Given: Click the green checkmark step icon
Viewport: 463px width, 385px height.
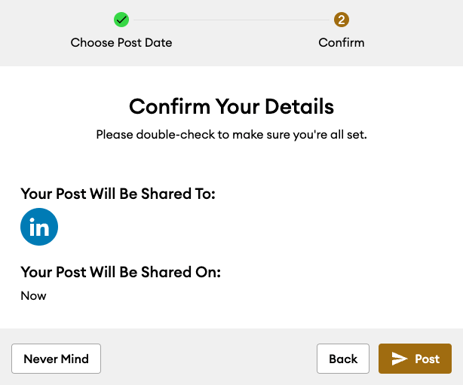Looking at the screenshot, I should tap(121, 20).
